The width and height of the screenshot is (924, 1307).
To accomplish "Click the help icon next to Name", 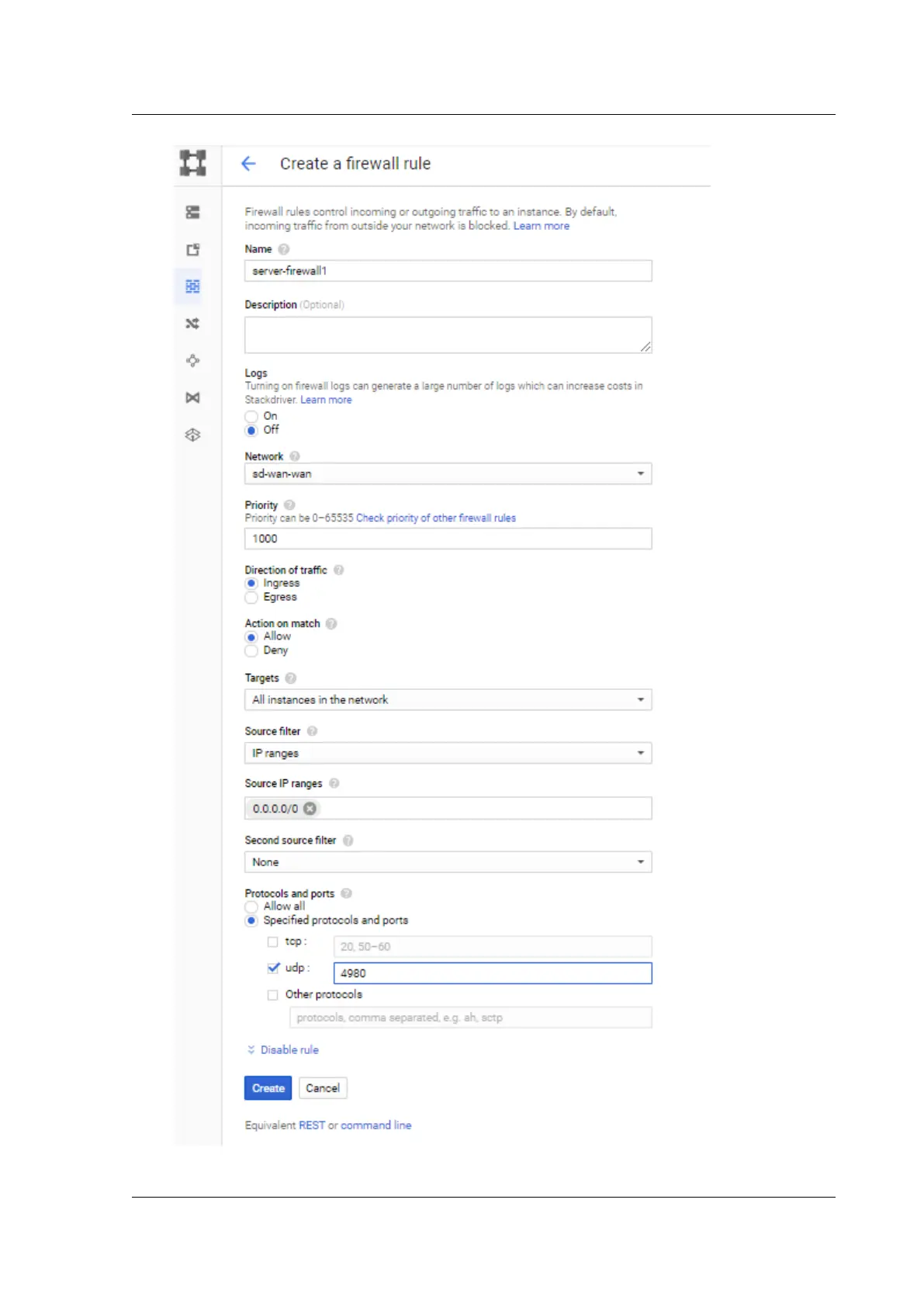I will coord(284,249).
